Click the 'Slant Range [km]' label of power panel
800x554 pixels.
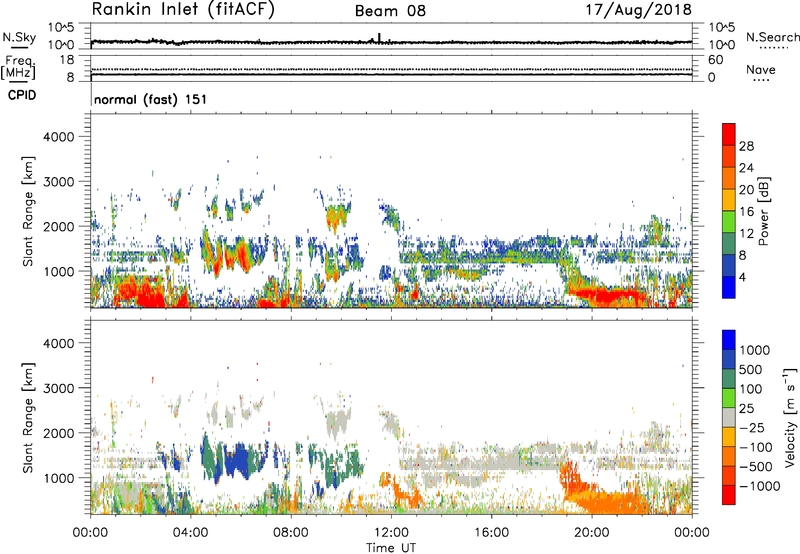28,211
